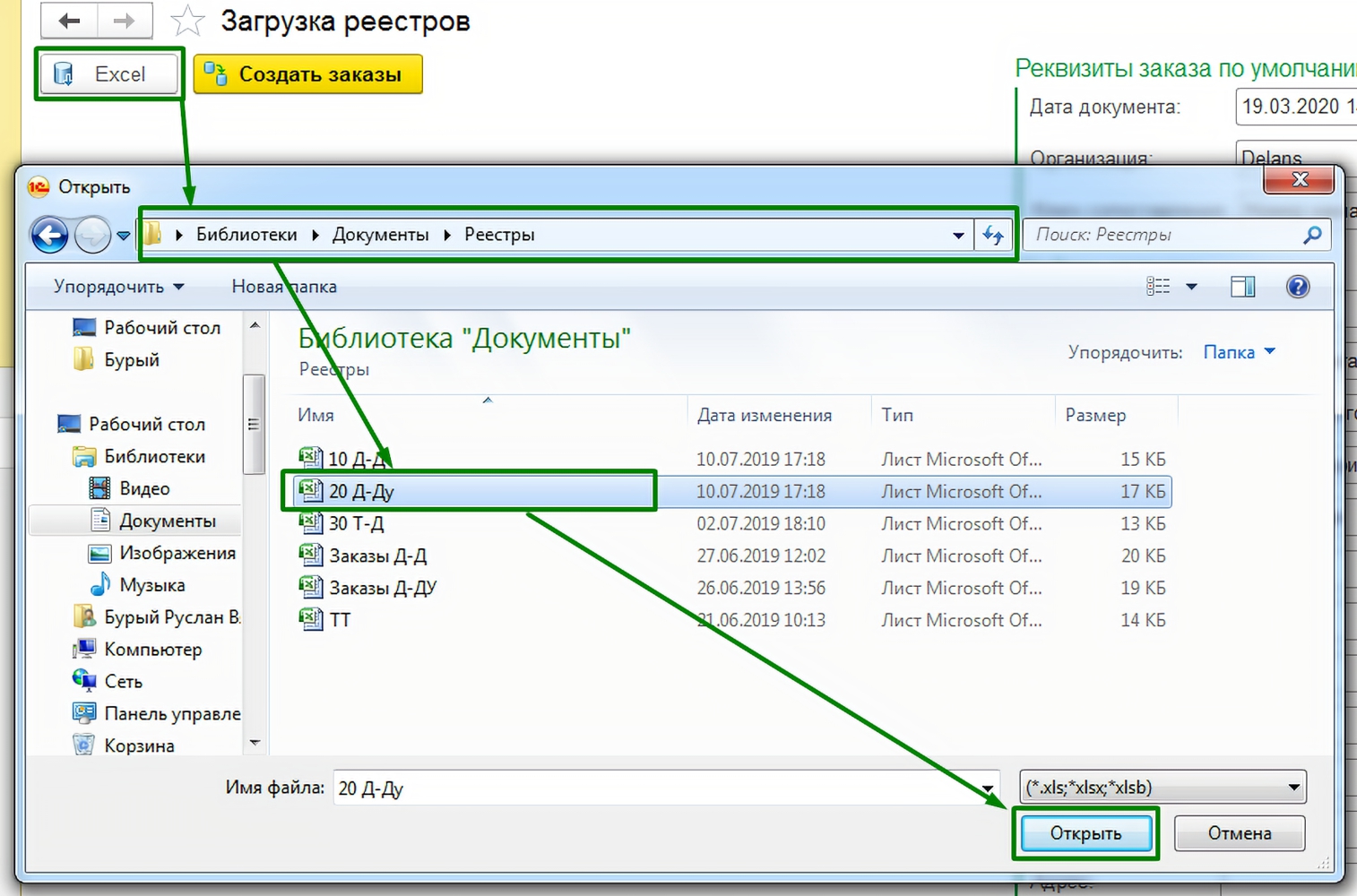Click the Создать заказы button
1357x896 pixels.
pyautogui.click(x=307, y=74)
